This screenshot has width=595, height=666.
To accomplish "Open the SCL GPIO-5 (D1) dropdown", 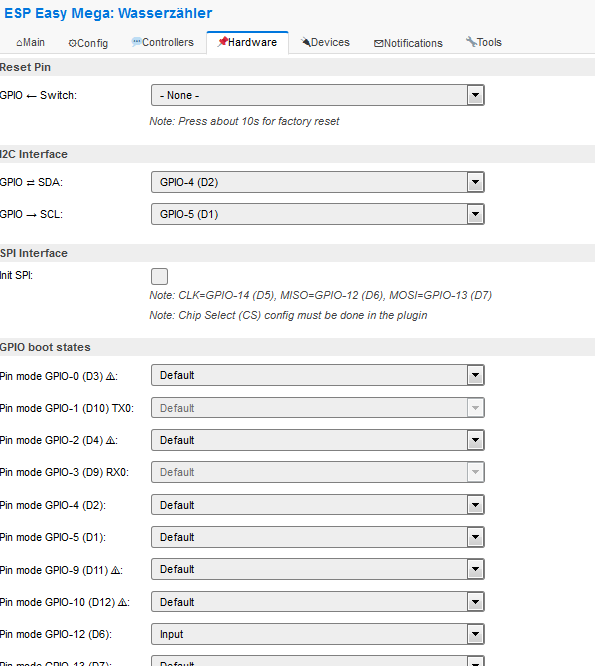I will (x=318, y=214).
